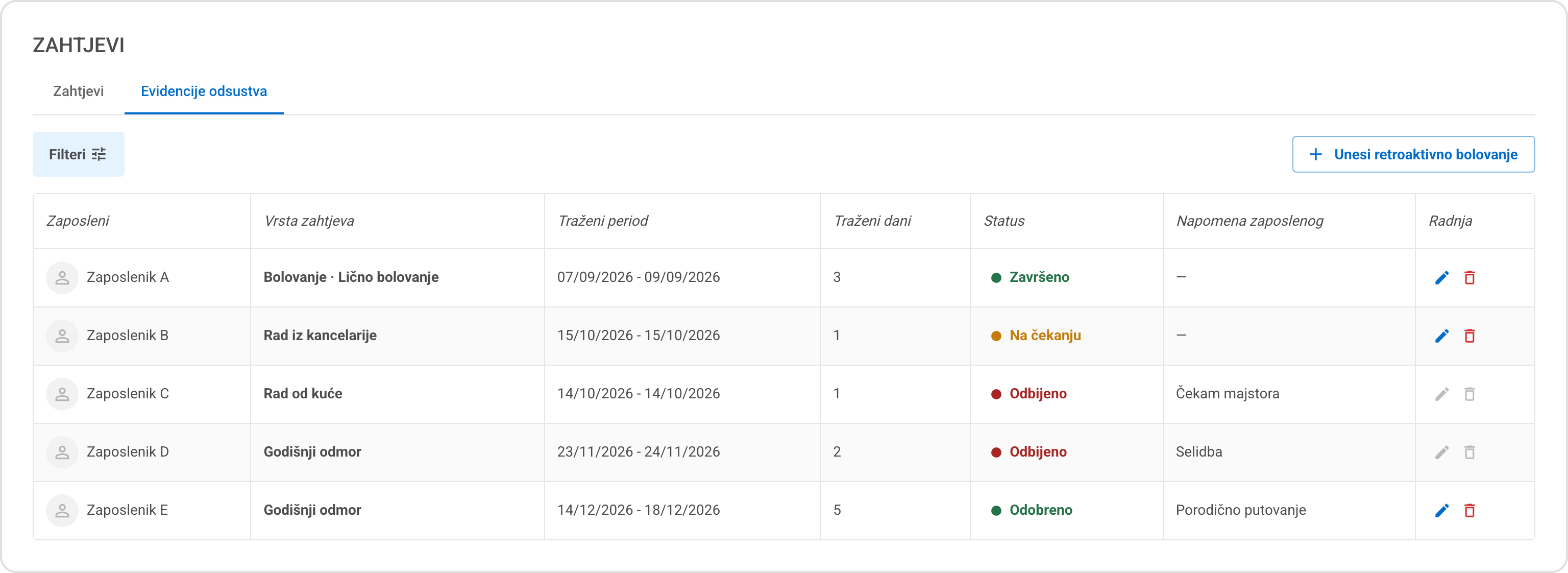1568x573 pixels.
Task: Edit Zaposlenik E's approved vacation
Action: point(1441,510)
